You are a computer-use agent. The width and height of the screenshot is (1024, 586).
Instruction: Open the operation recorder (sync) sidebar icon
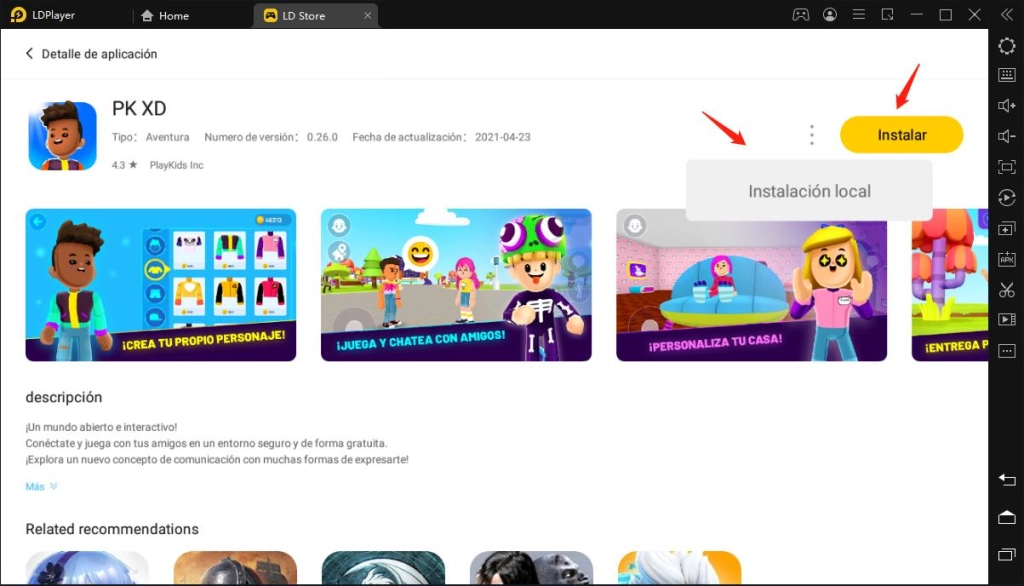pos(1006,197)
